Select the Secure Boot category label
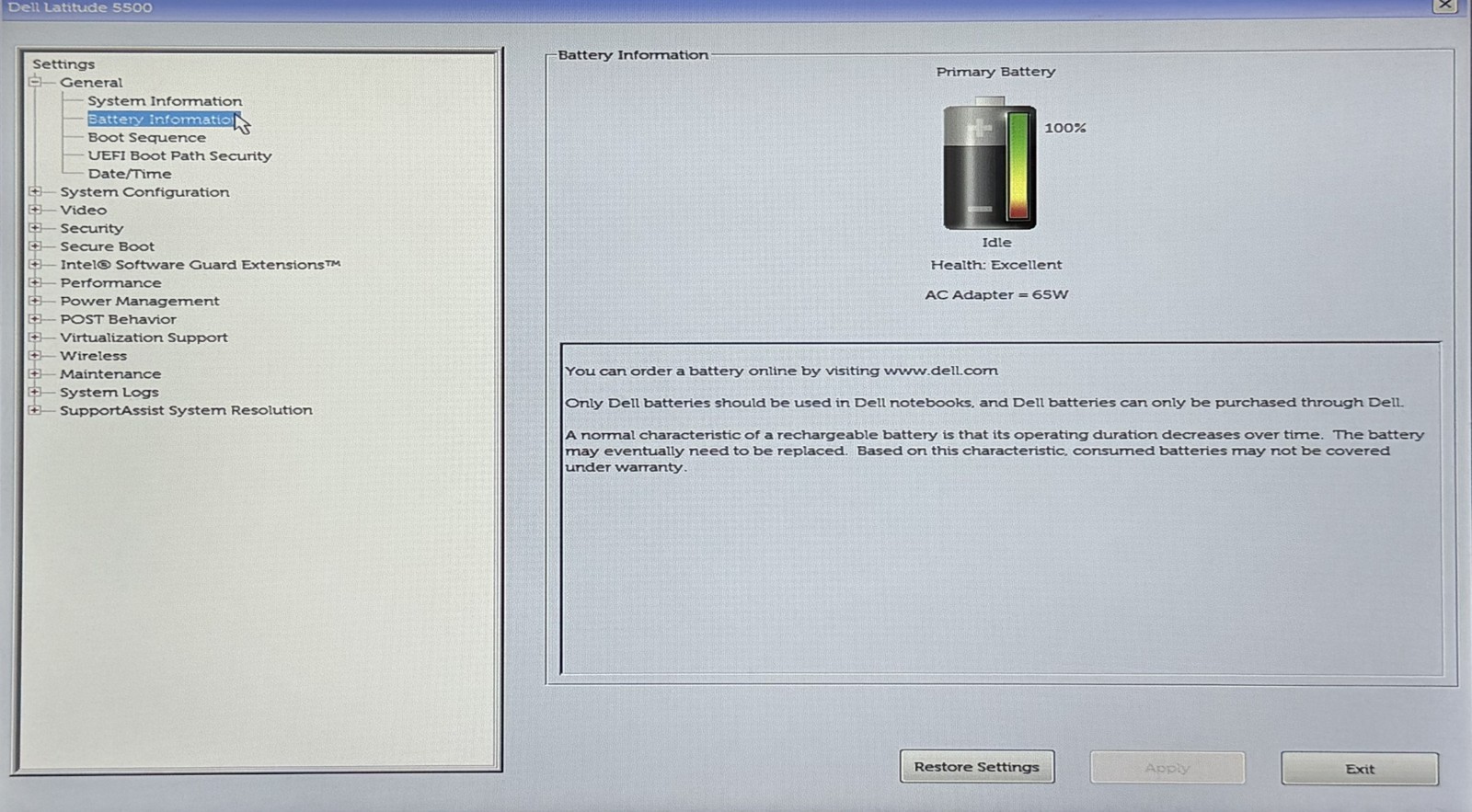 click(108, 246)
